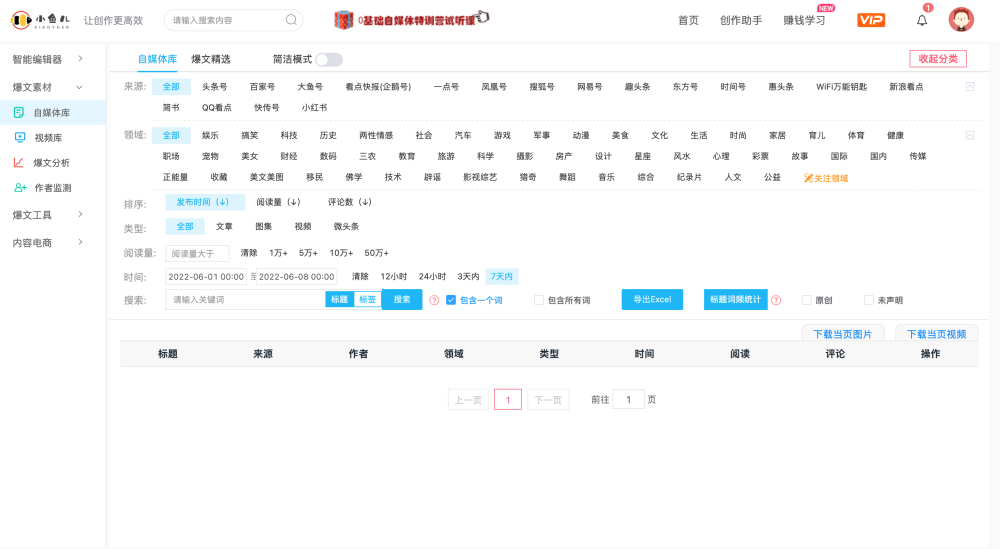Expand the 内容电商 sidebar menu
Viewport: 1000px width, 549px height.
[48, 242]
